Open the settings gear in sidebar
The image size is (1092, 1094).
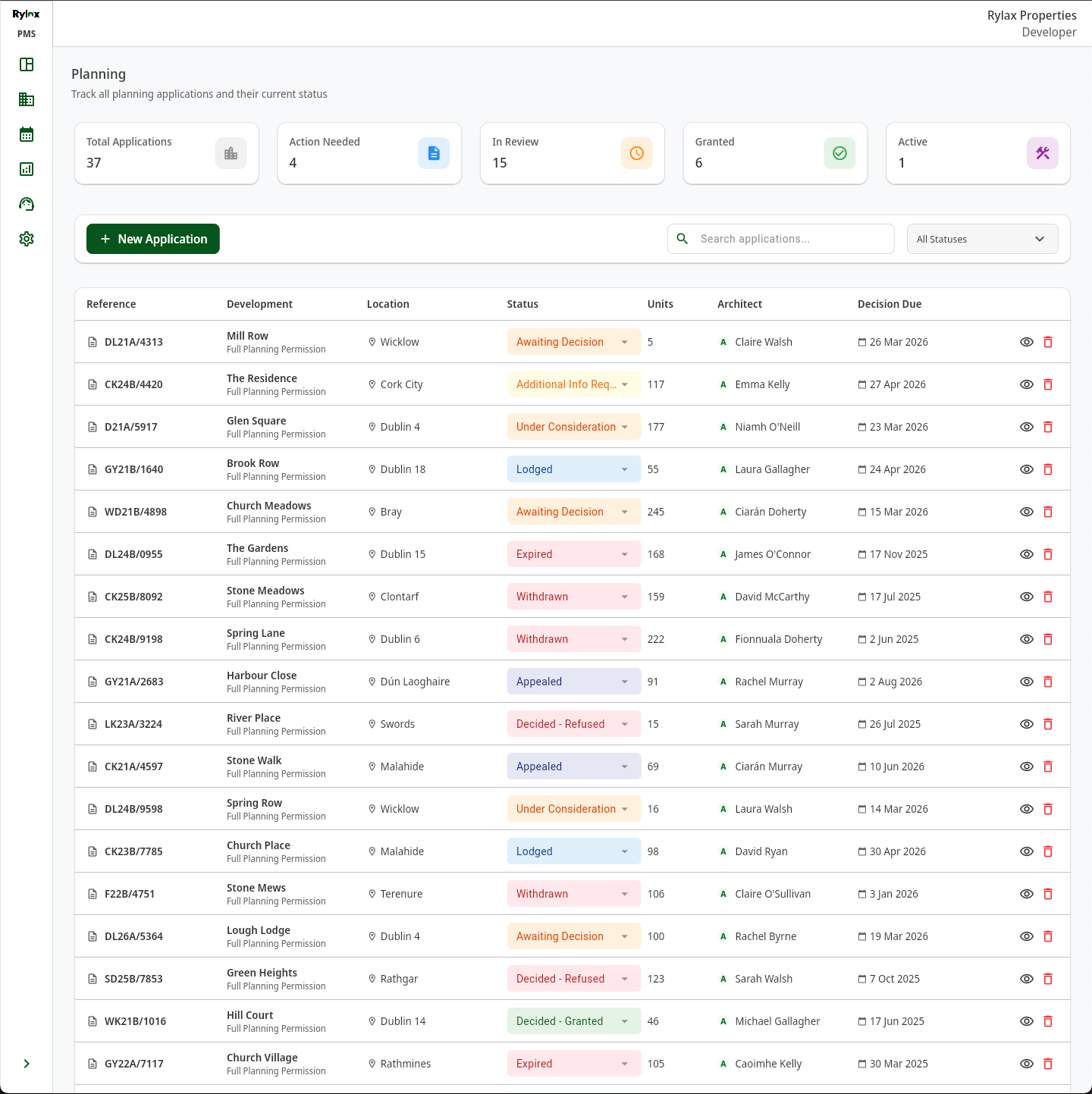tap(27, 239)
